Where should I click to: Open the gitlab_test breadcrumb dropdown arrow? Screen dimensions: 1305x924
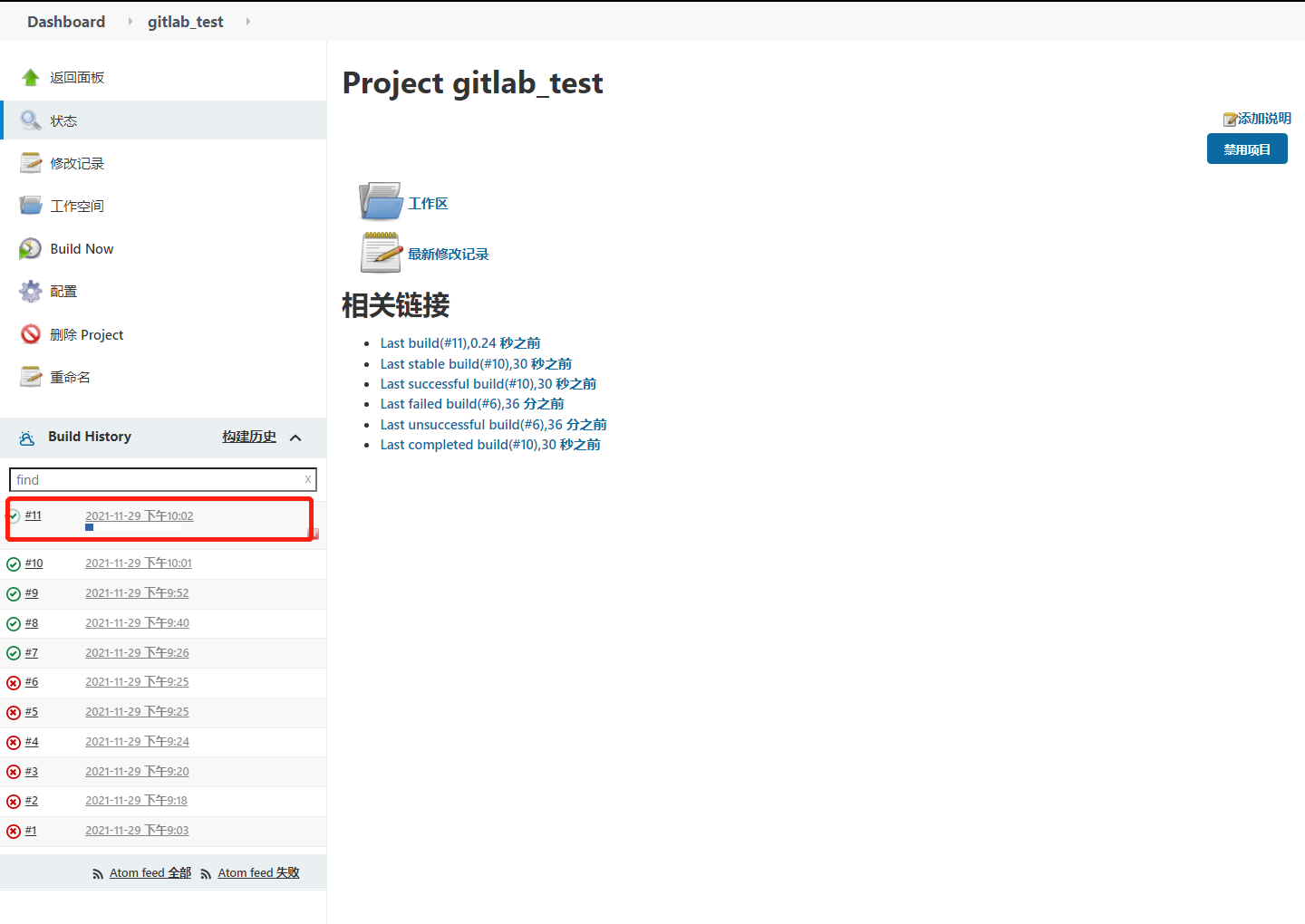point(248,21)
